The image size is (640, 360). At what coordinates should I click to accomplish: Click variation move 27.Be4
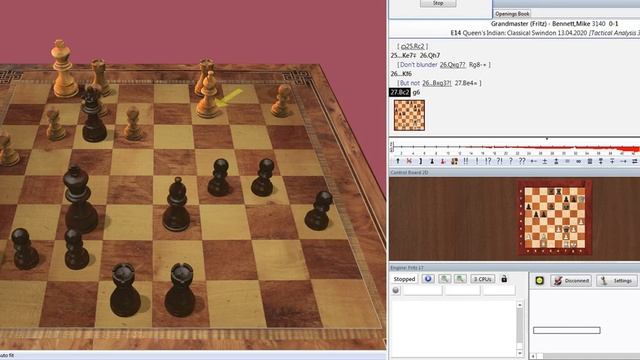466,83
